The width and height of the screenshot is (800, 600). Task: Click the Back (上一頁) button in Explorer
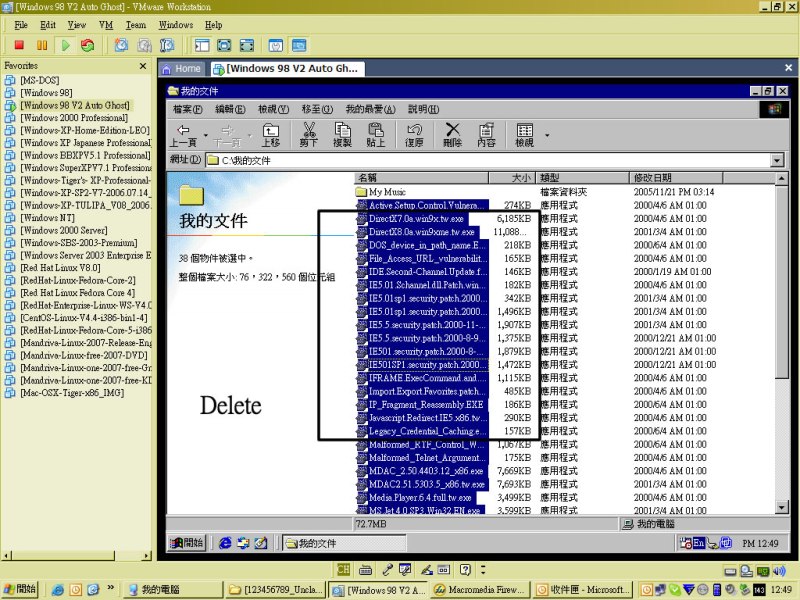[x=183, y=135]
